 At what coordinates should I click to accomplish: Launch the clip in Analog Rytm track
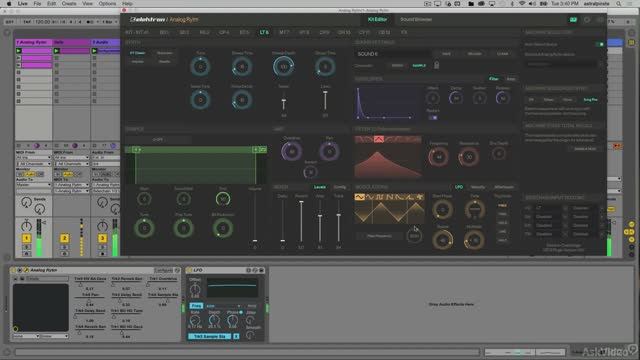coord(19,51)
